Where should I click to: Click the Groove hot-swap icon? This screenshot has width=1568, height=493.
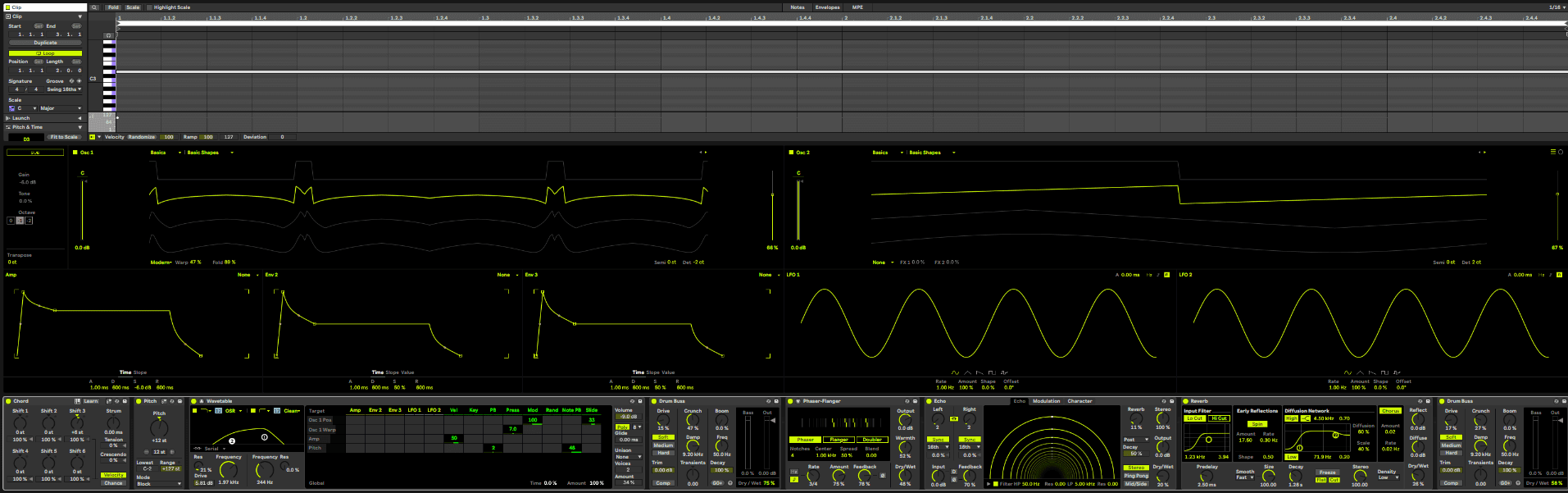(x=71, y=81)
